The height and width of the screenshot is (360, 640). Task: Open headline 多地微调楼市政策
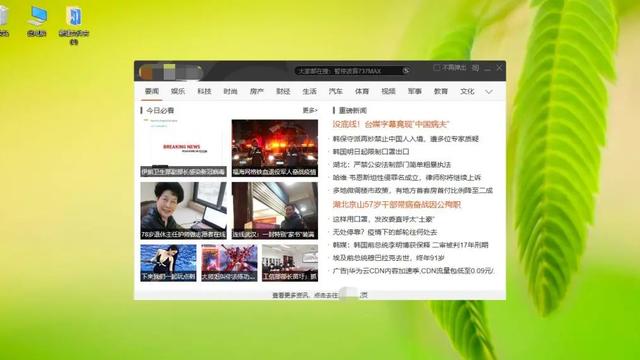tap(413, 190)
